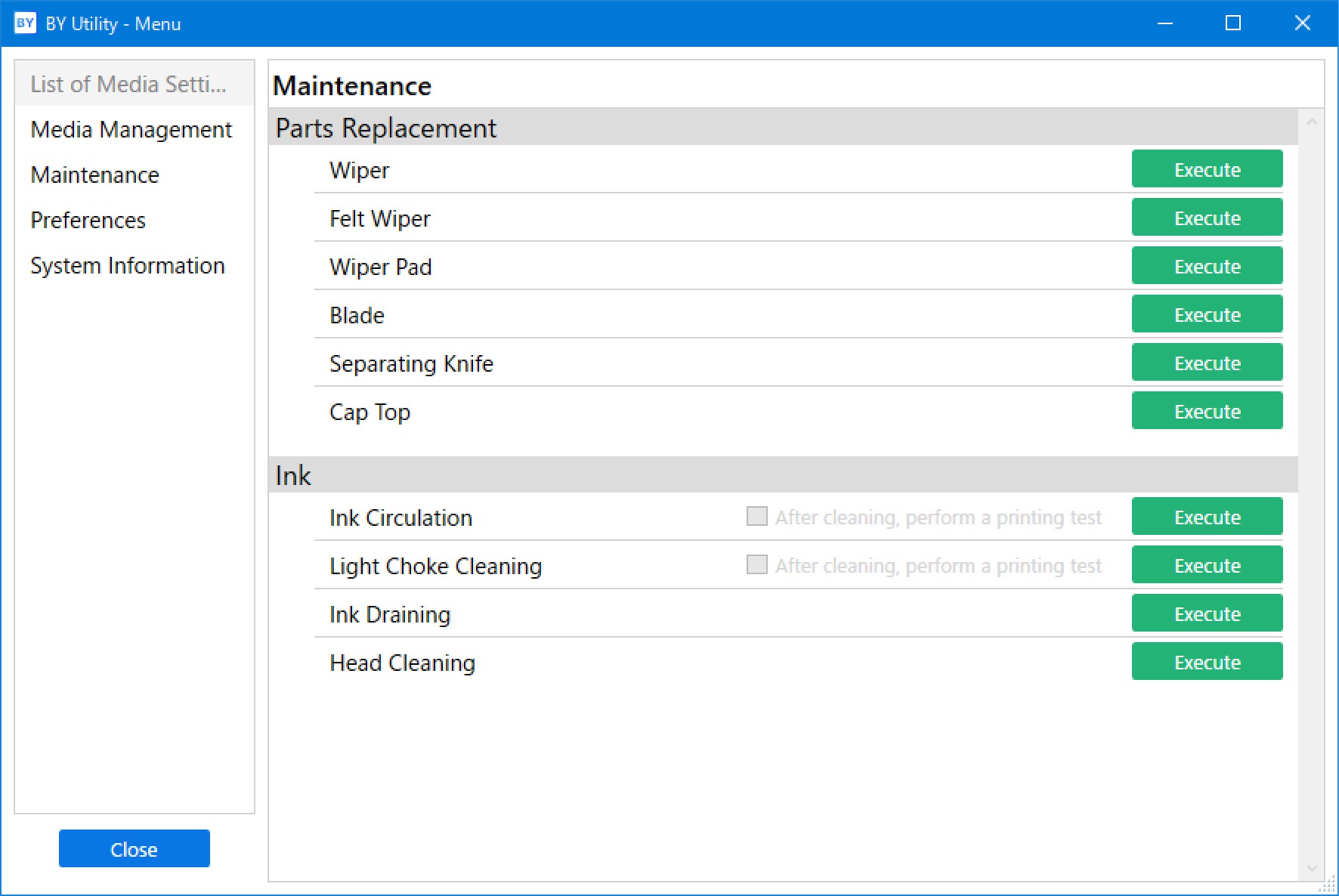Open System Information page
Viewport: 1339px width, 896px height.
pyautogui.click(x=127, y=266)
